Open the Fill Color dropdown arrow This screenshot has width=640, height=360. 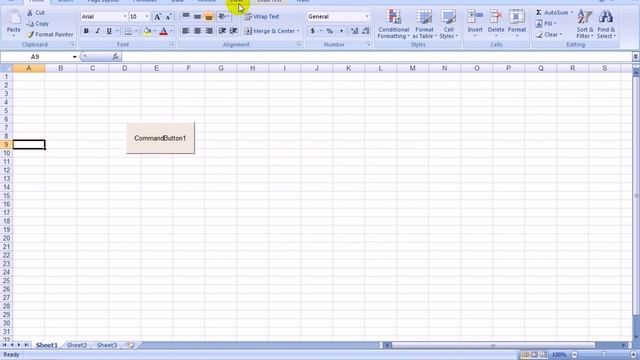click(x=154, y=31)
